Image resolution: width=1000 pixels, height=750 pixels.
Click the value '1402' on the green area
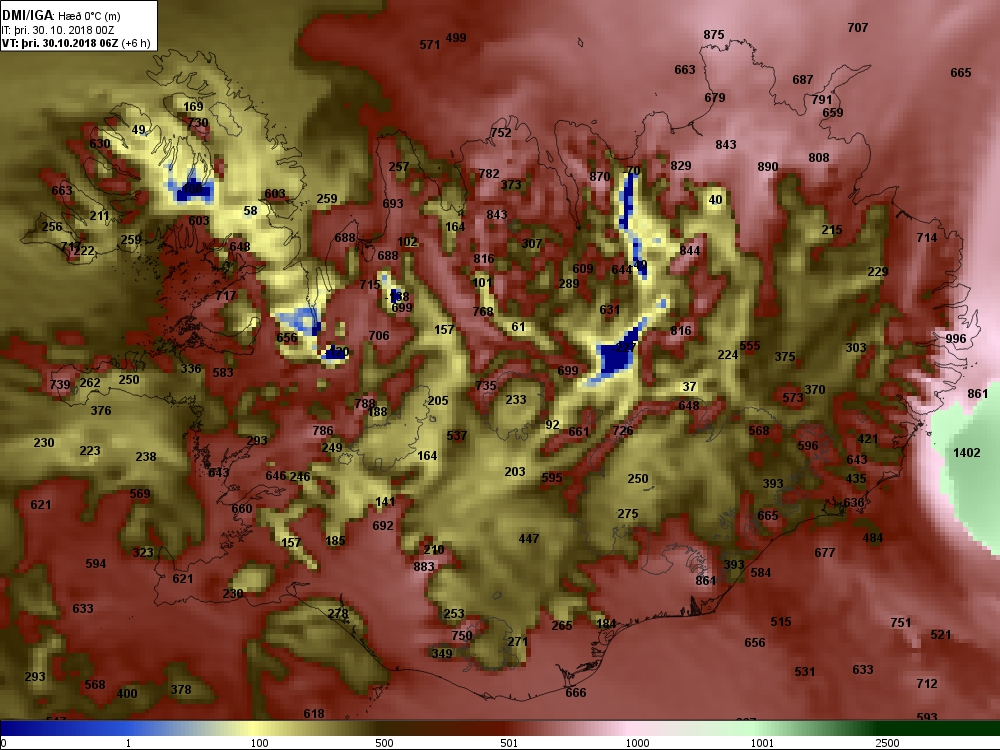pos(966,453)
